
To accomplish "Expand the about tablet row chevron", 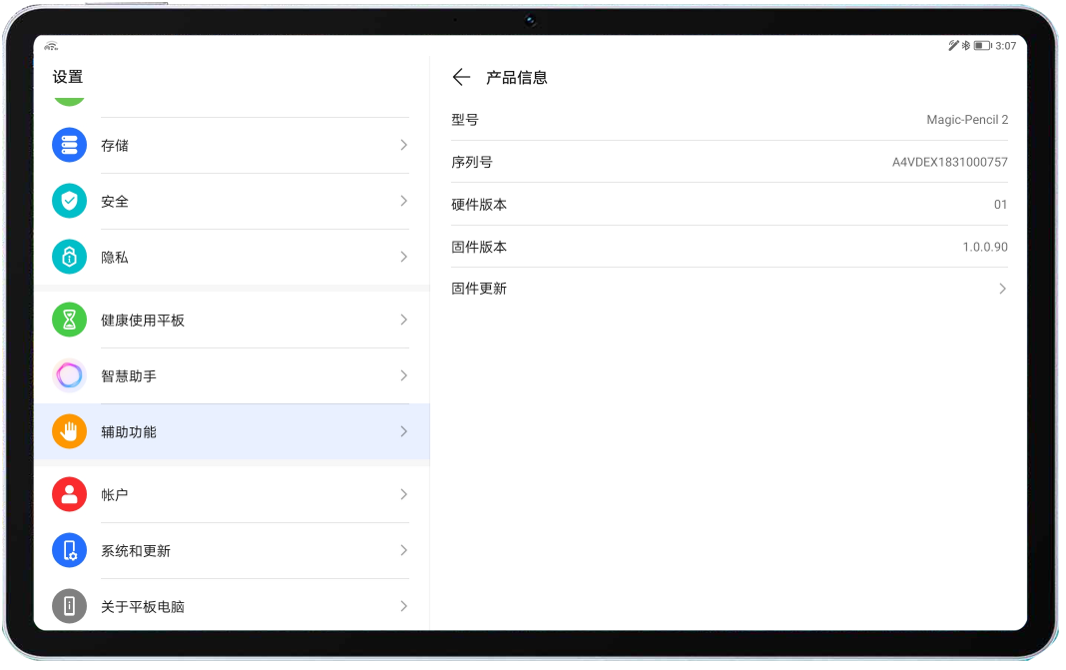I will click(404, 606).
